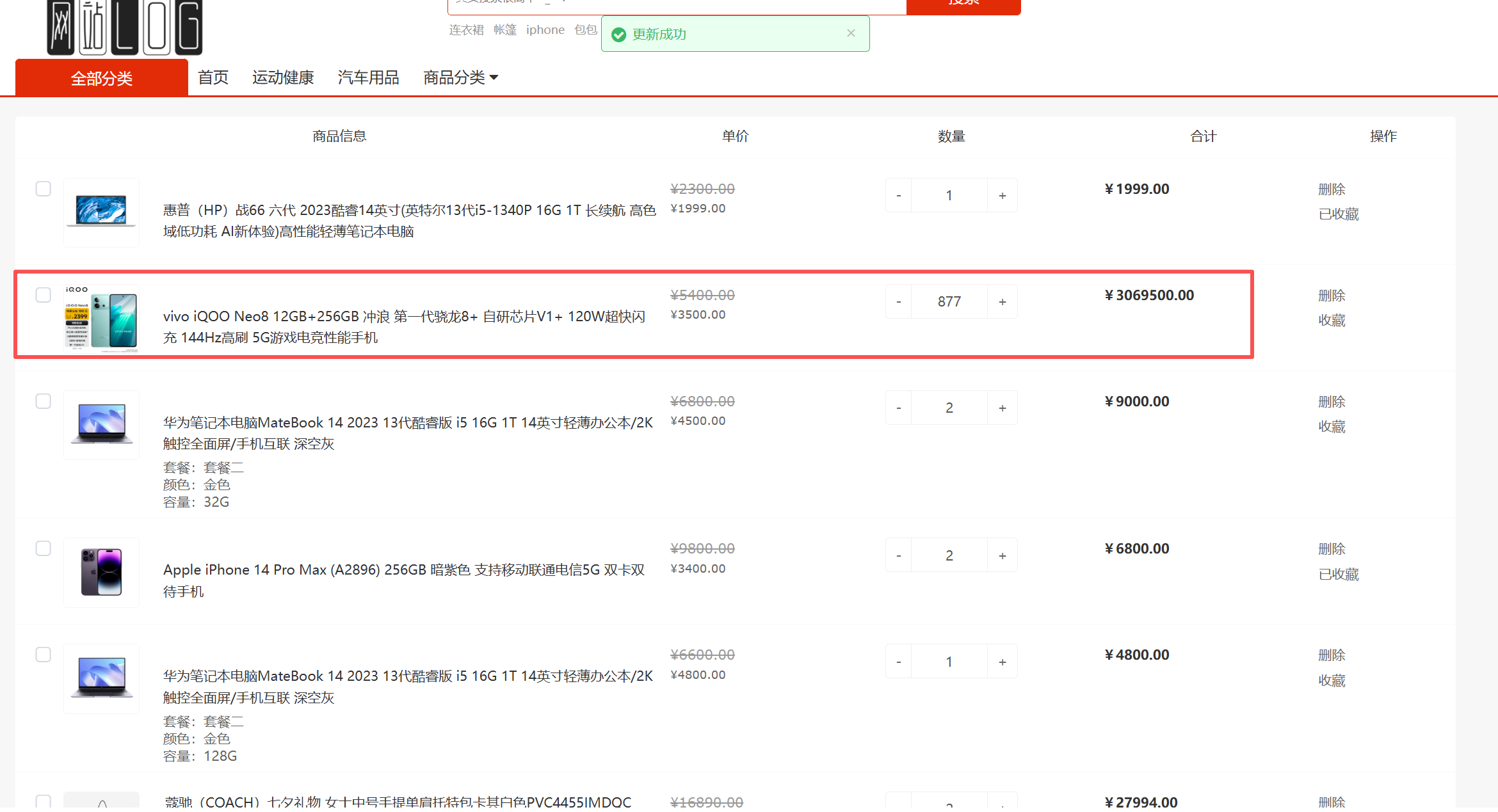Select checkbox for MateBook 14 128G row
The image size is (1498, 812).
point(44,655)
